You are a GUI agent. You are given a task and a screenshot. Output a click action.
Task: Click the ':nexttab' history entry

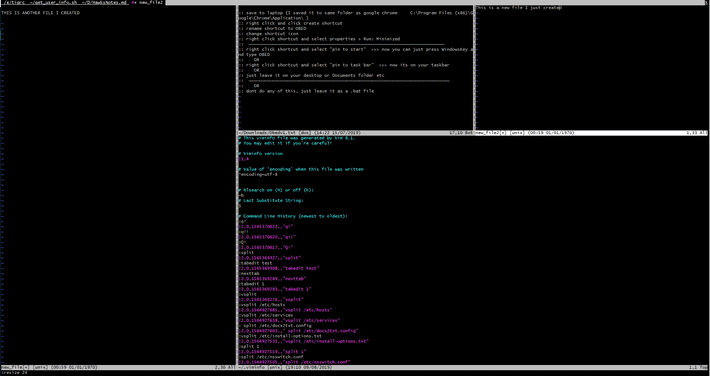point(250,274)
